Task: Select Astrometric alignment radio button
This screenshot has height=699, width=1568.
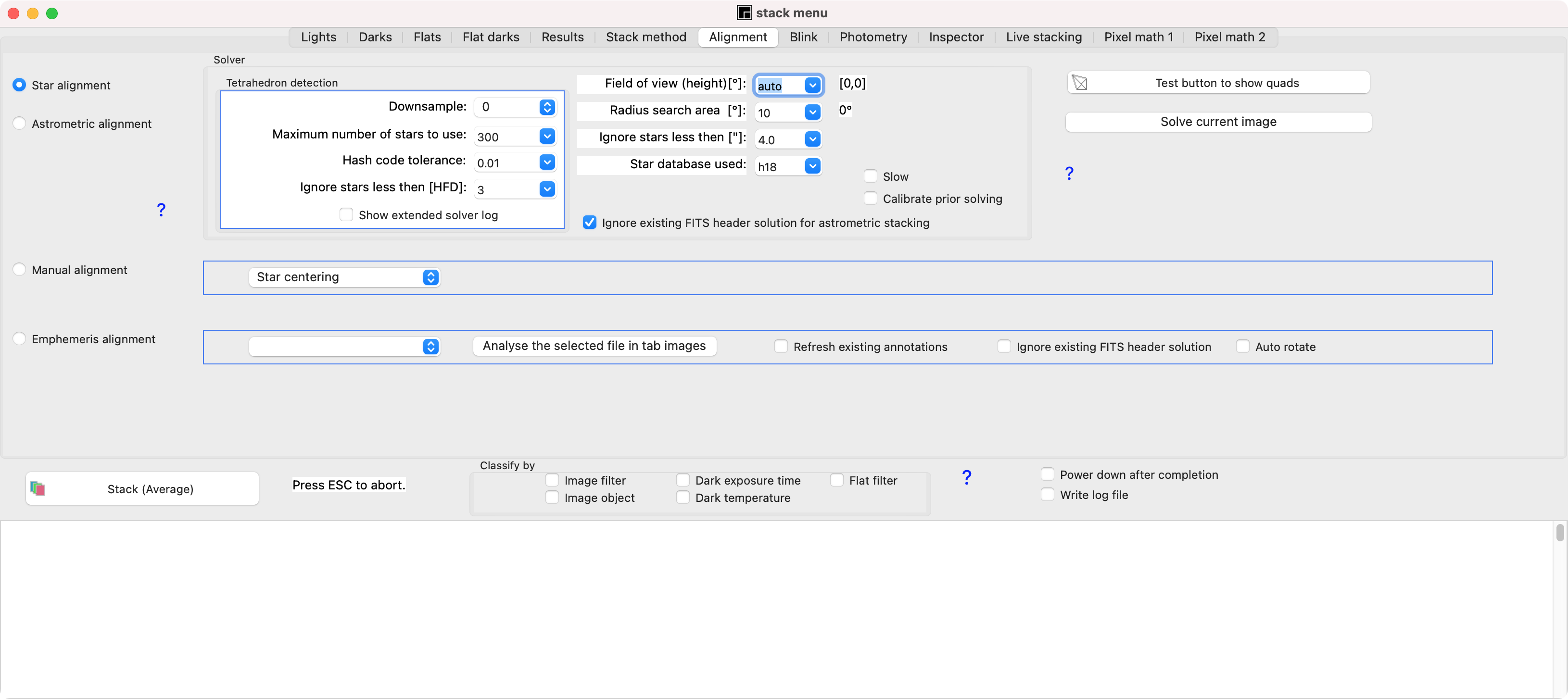Action: [x=19, y=124]
